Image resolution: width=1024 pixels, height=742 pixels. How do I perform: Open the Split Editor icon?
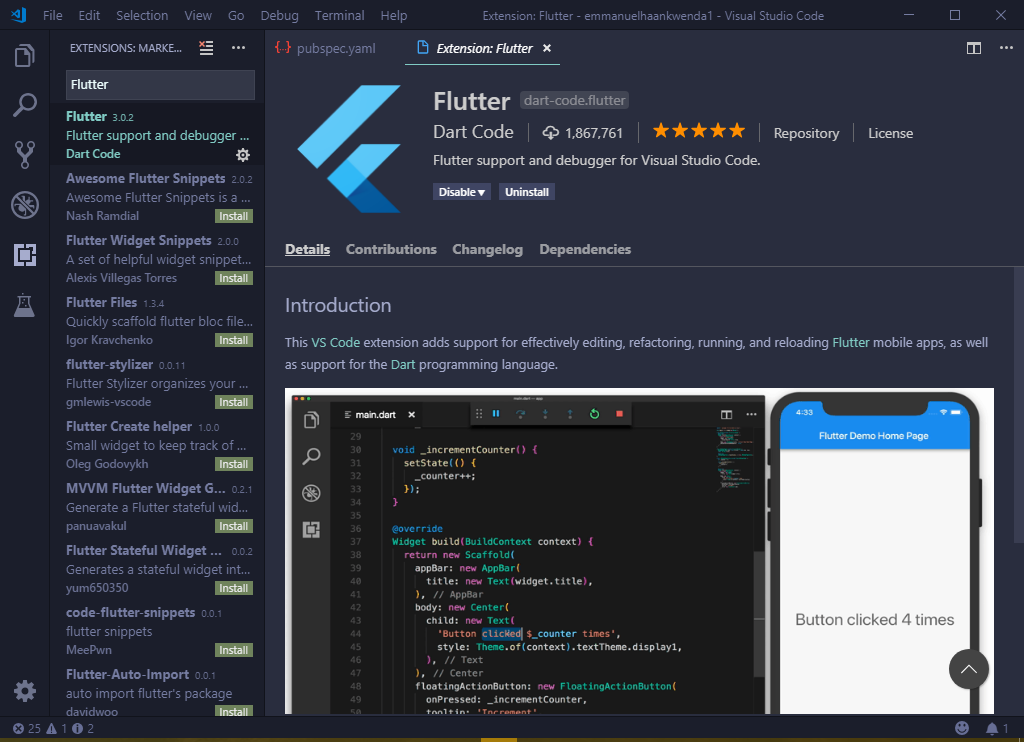(974, 46)
